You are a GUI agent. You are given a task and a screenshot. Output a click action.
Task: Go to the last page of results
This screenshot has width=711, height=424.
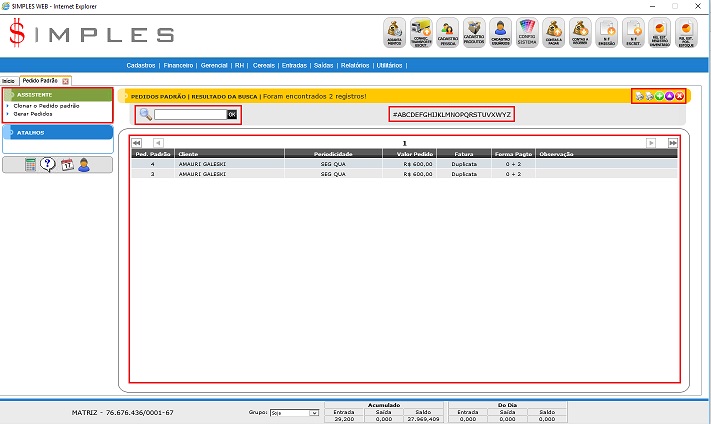pos(673,143)
